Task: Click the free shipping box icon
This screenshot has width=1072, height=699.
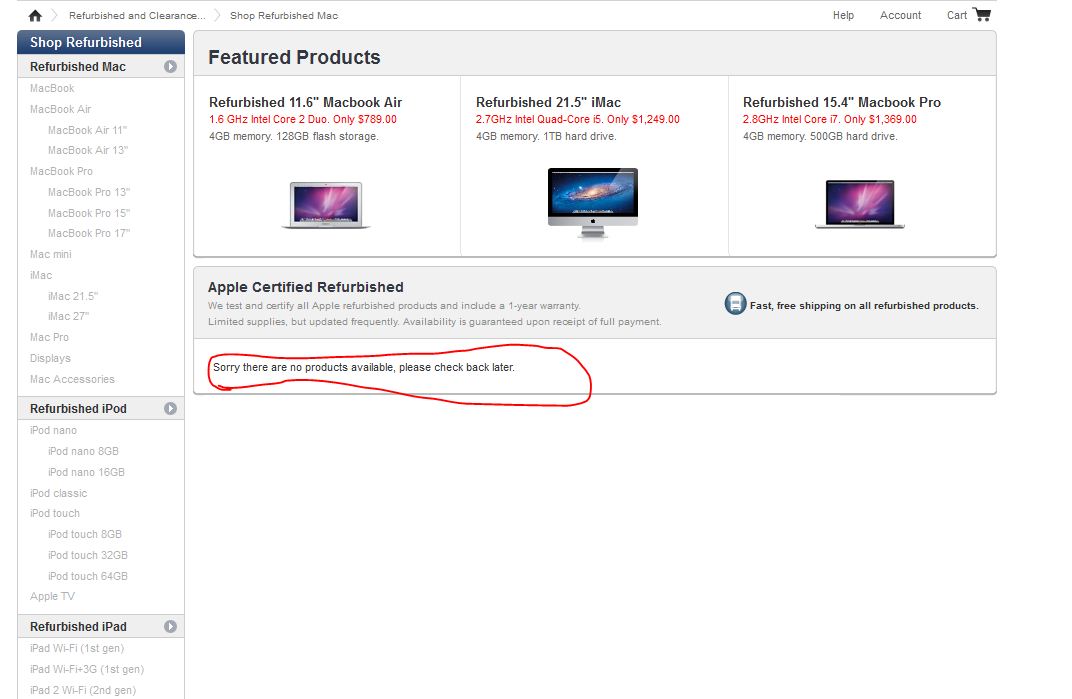Action: (735, 303)
